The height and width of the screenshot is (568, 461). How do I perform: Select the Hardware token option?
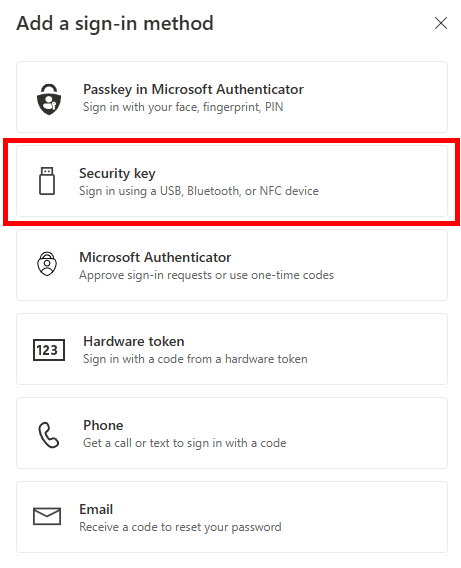[x=232, y=349]
